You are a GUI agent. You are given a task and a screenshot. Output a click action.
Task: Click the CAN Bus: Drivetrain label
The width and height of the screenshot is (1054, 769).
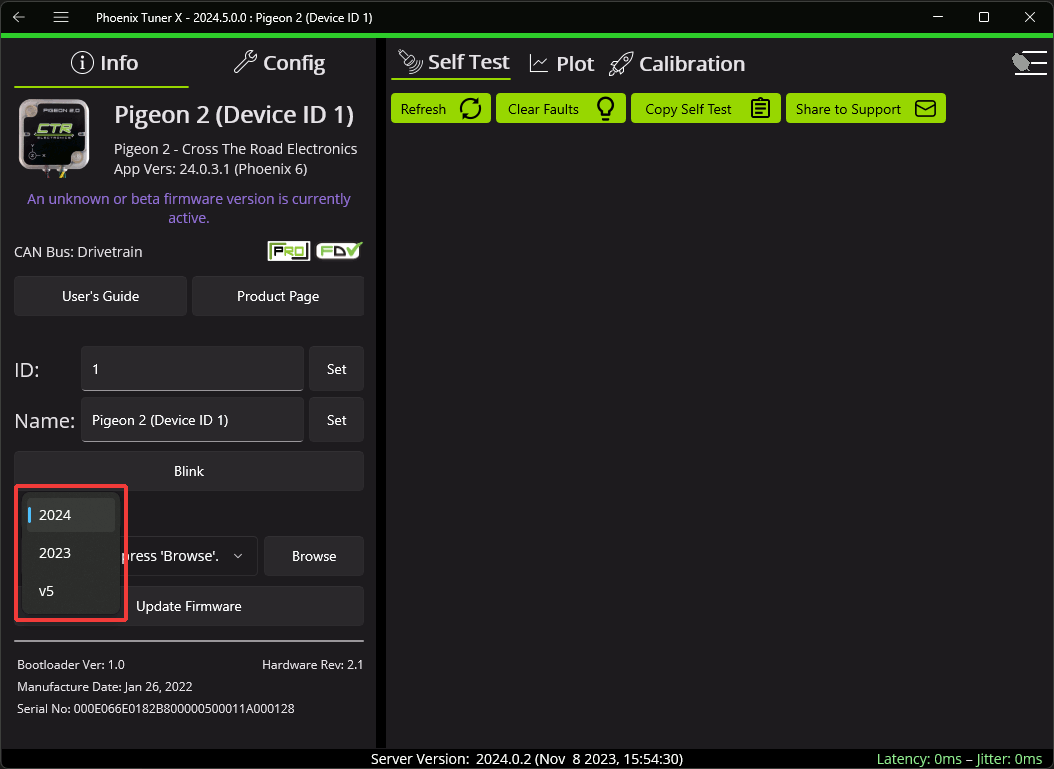[x=78, y=251]
